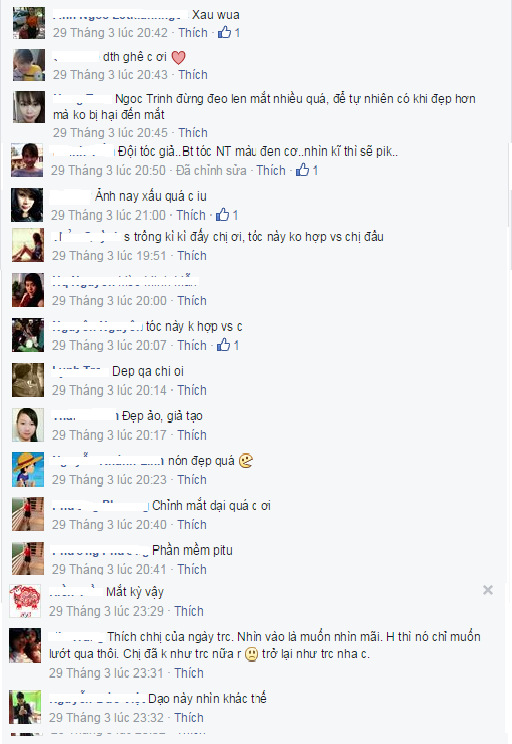512x744 pixels.
Task: Click timestamp "29 Tháng 3 lúc 23:29"
Action: [x=106, y=611]
